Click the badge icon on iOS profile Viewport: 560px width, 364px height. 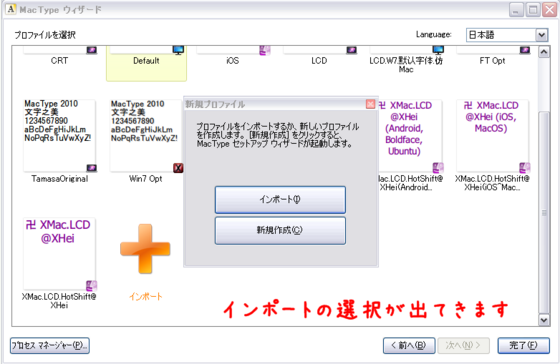click(265, 50)
